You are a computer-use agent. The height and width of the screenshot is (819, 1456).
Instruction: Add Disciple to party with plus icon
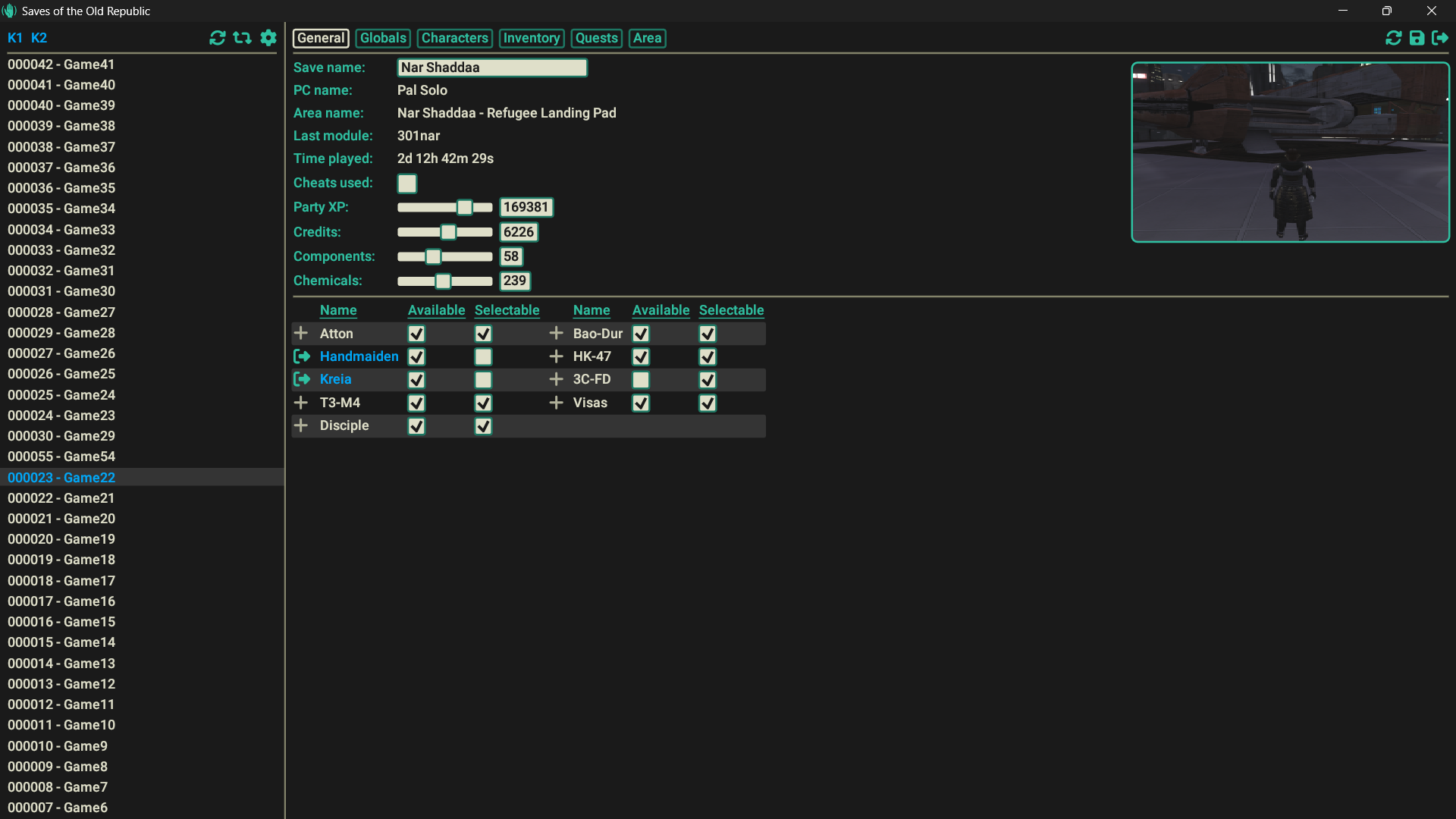click(x=301, y=425)
